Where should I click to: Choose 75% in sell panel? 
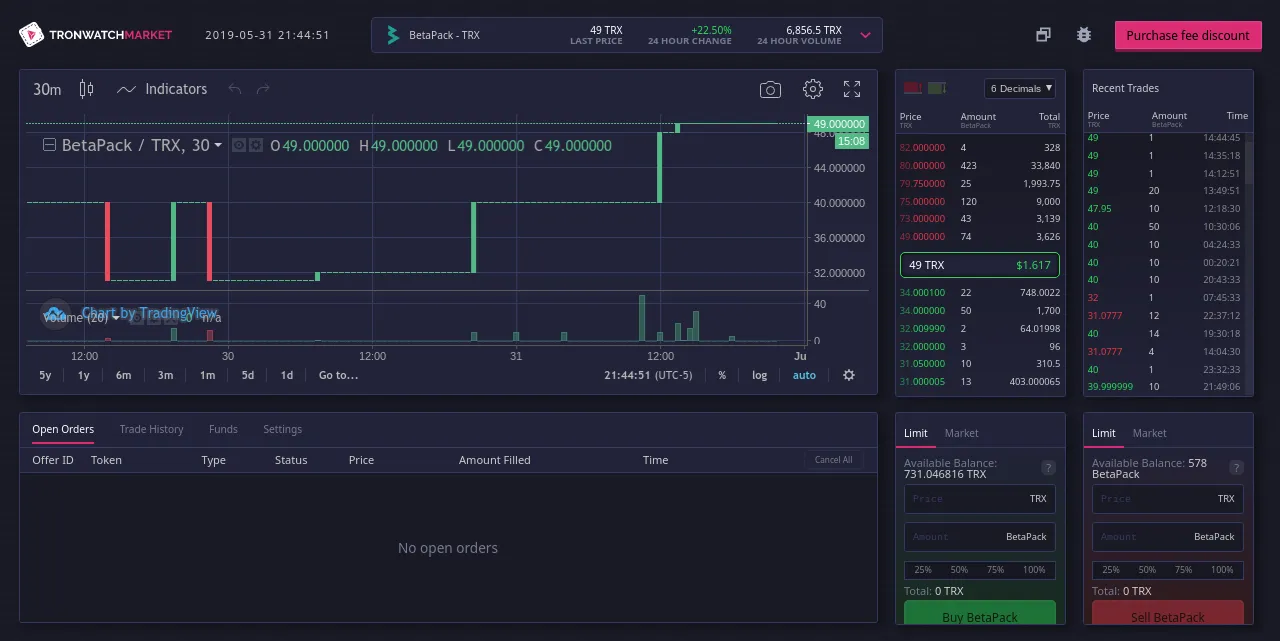[x=1183, y=570]
